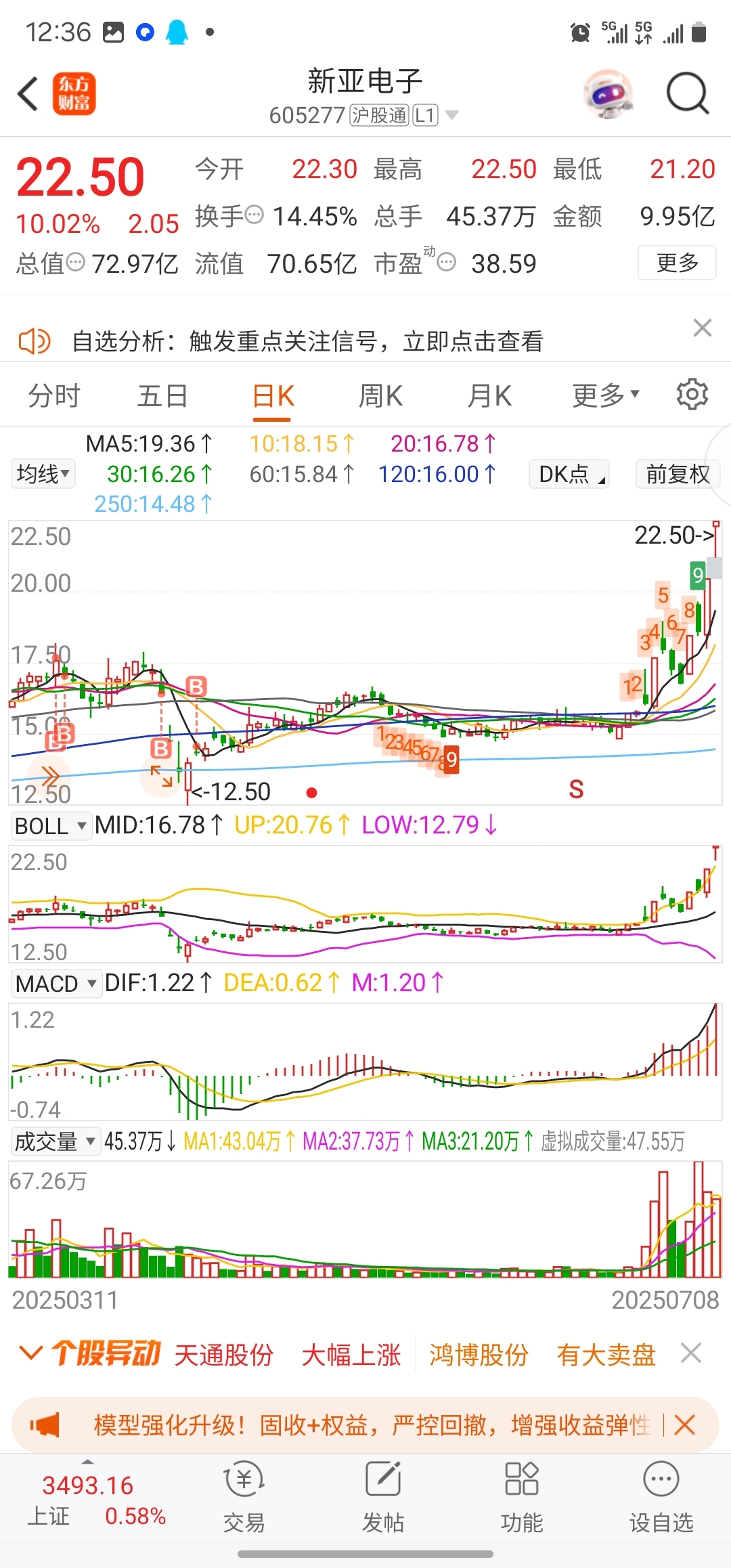Switch to the 五日 tab
731x1568 pixels.
pyautogui.click(x=162, y=395)
